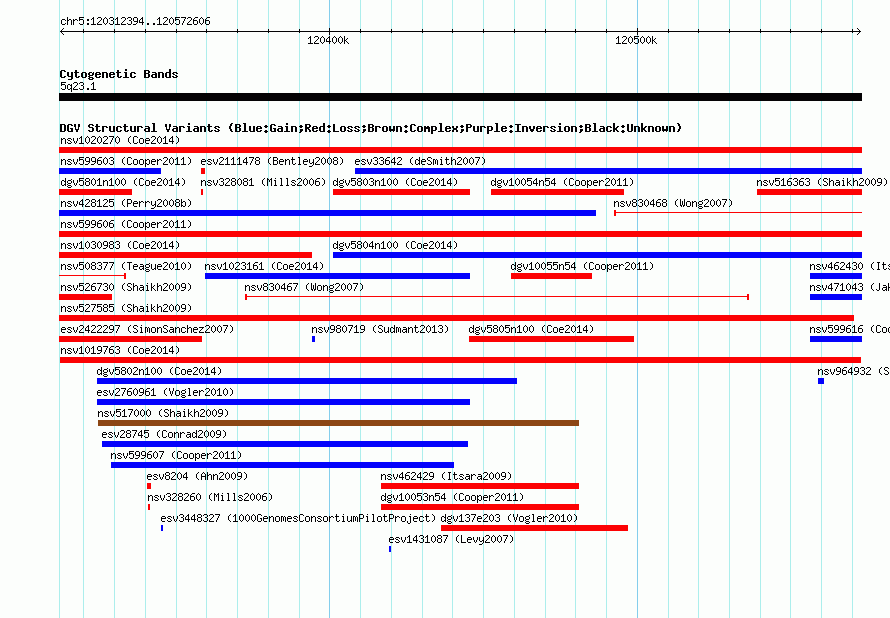Image resolution: width=890 pixels, height=618 pixels.
Task: Open dgv5805n100 (Coe2014) label
Action: 531,329
